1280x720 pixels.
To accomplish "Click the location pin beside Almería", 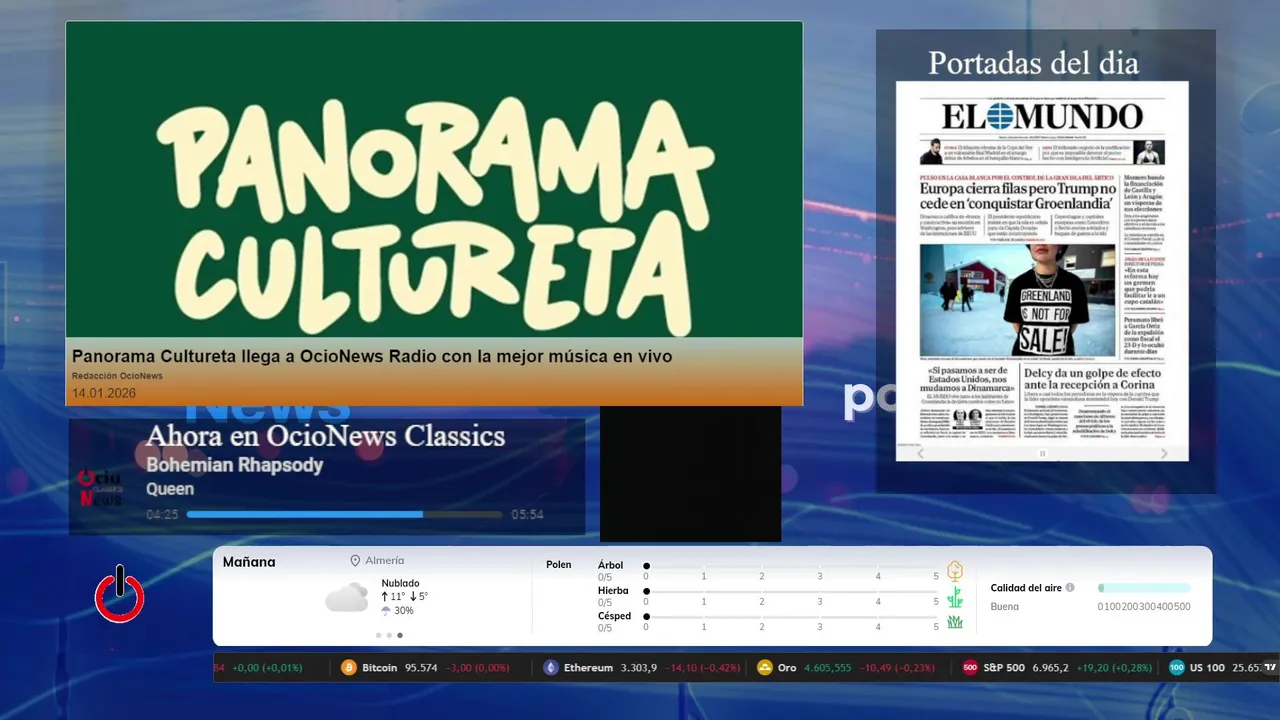I will point(355,561).
